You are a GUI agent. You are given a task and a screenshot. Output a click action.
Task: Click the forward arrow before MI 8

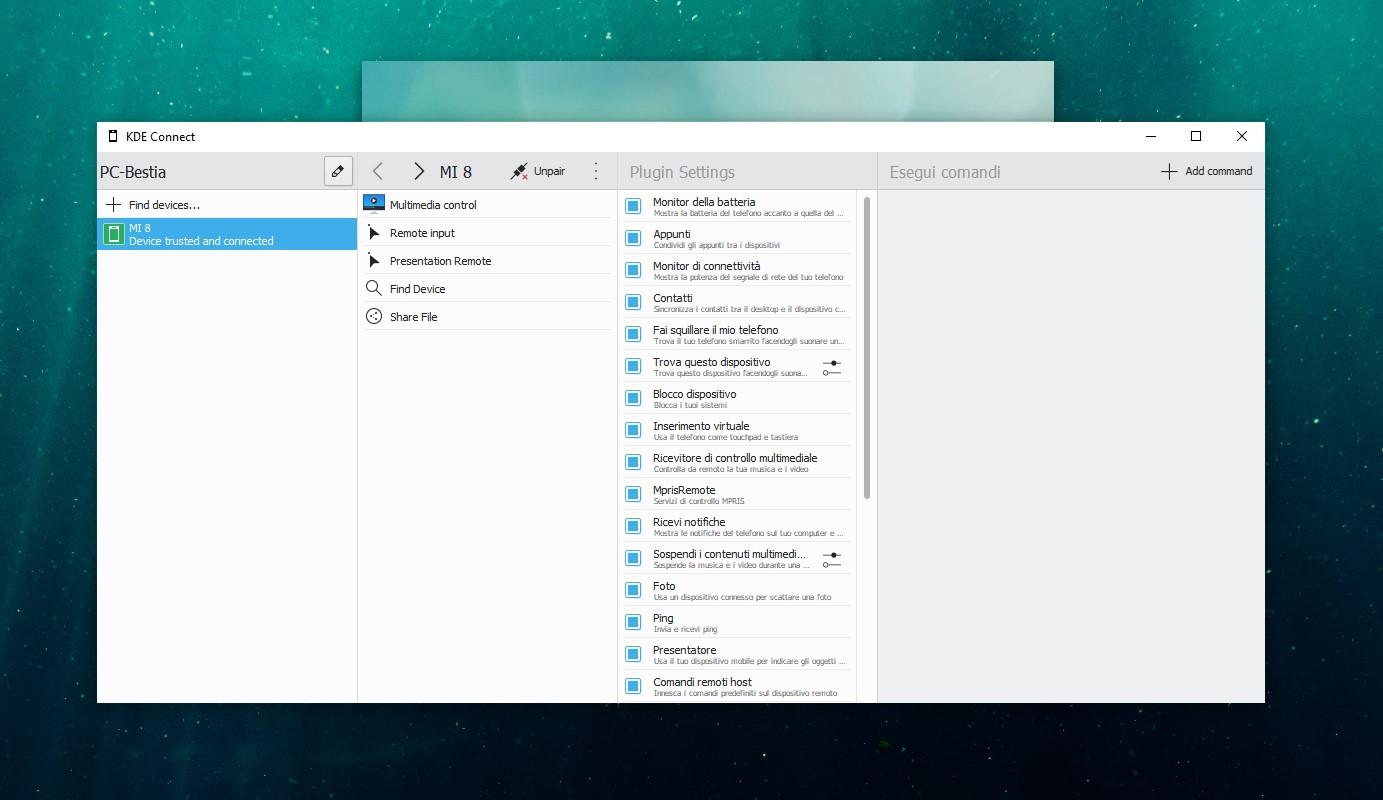click(x=419, y=171)
